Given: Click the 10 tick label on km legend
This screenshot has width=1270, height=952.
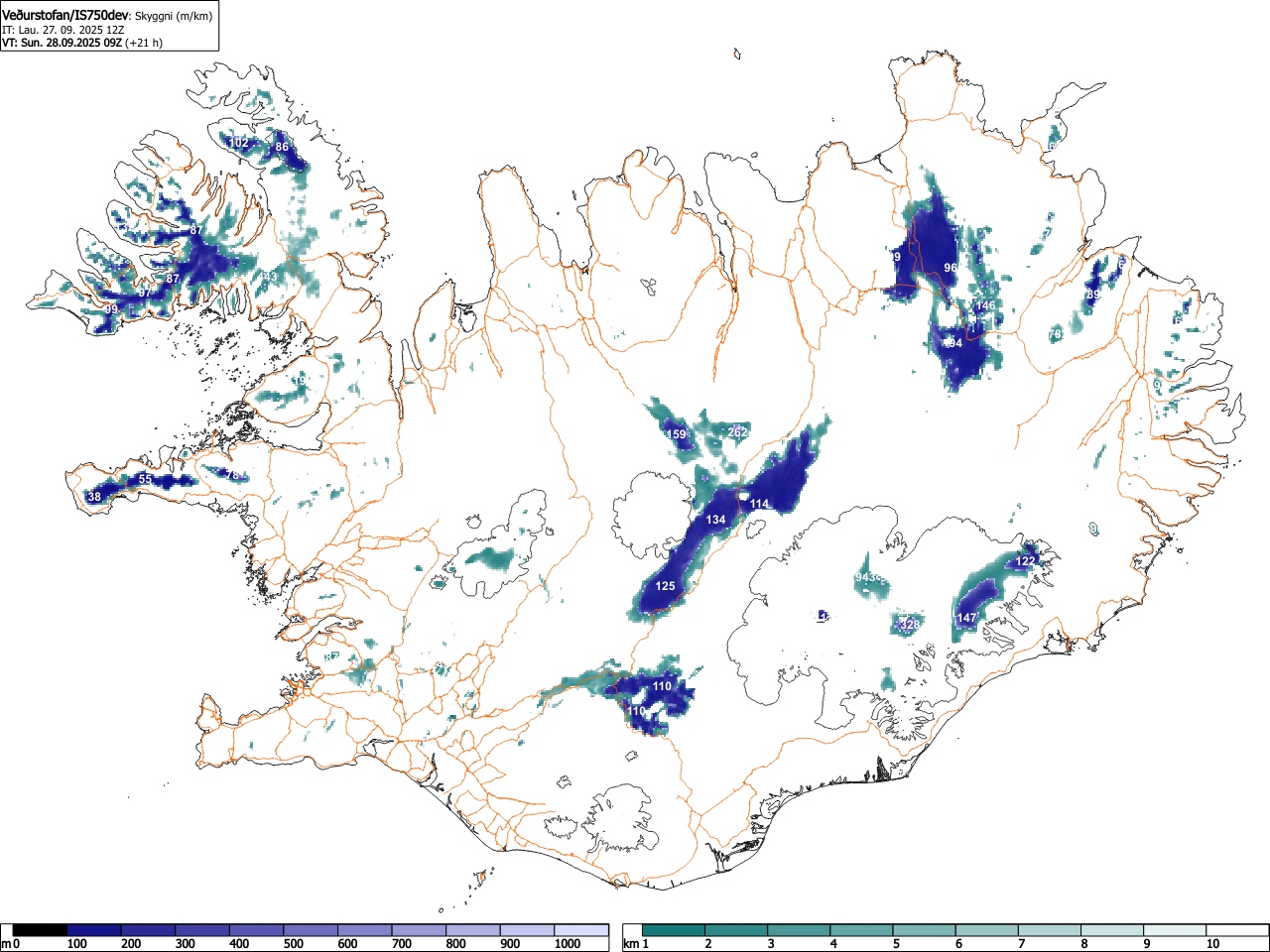Looking at the screenshot, I should tap(1211, 944).
